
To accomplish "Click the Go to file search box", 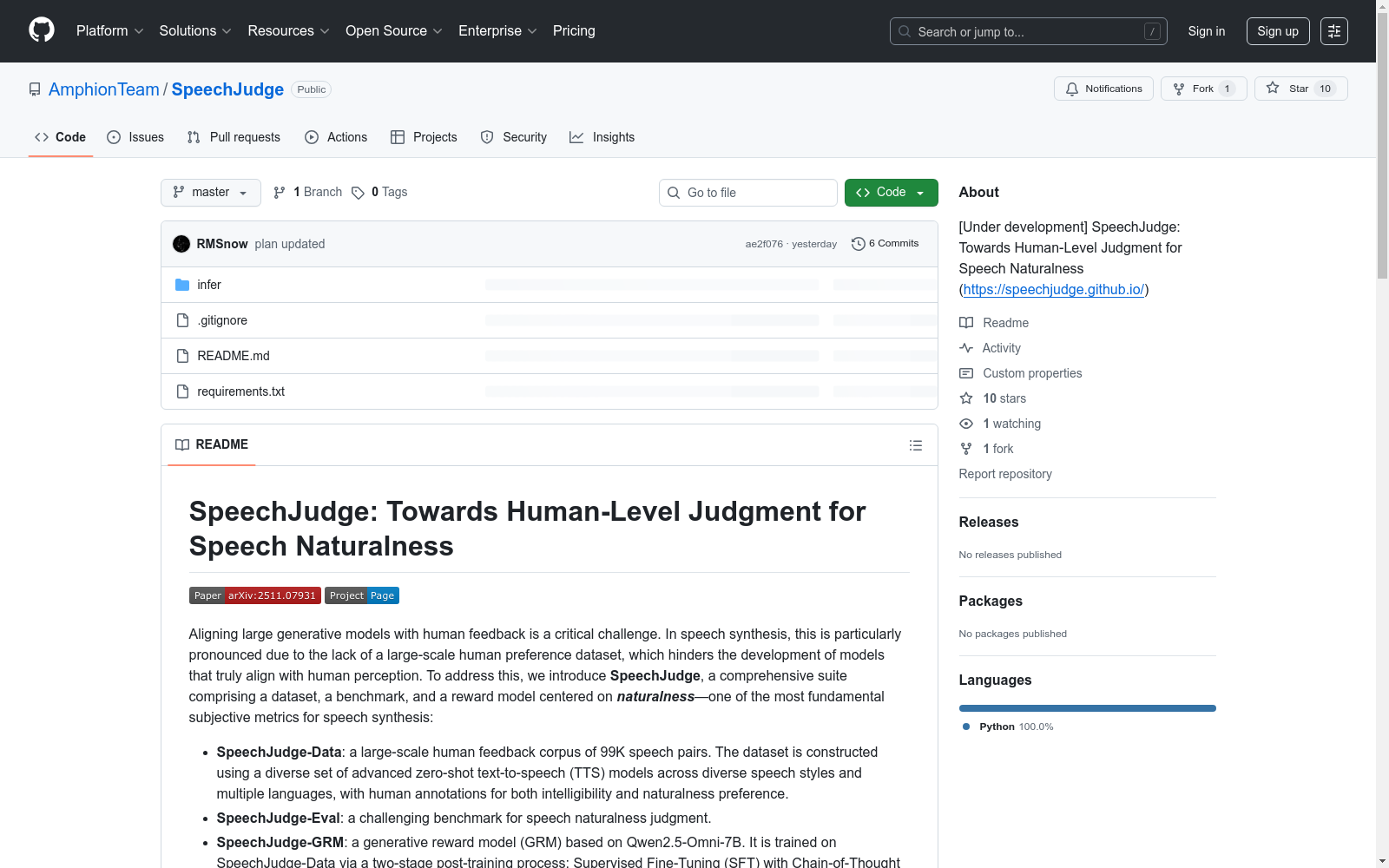I will (x=748, y=193).
